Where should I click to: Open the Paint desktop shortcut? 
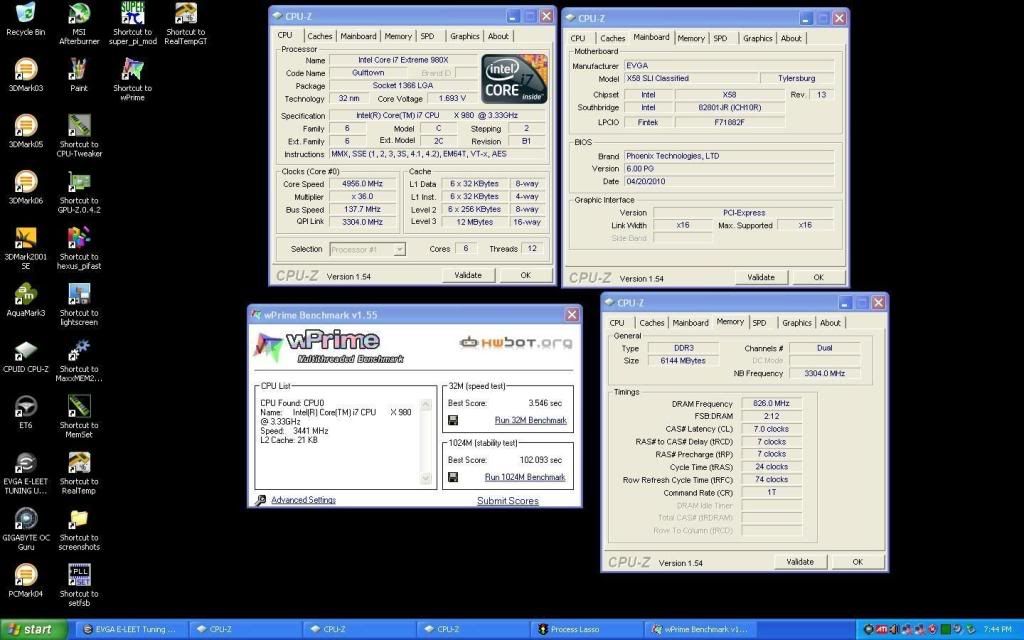point(79,70)
